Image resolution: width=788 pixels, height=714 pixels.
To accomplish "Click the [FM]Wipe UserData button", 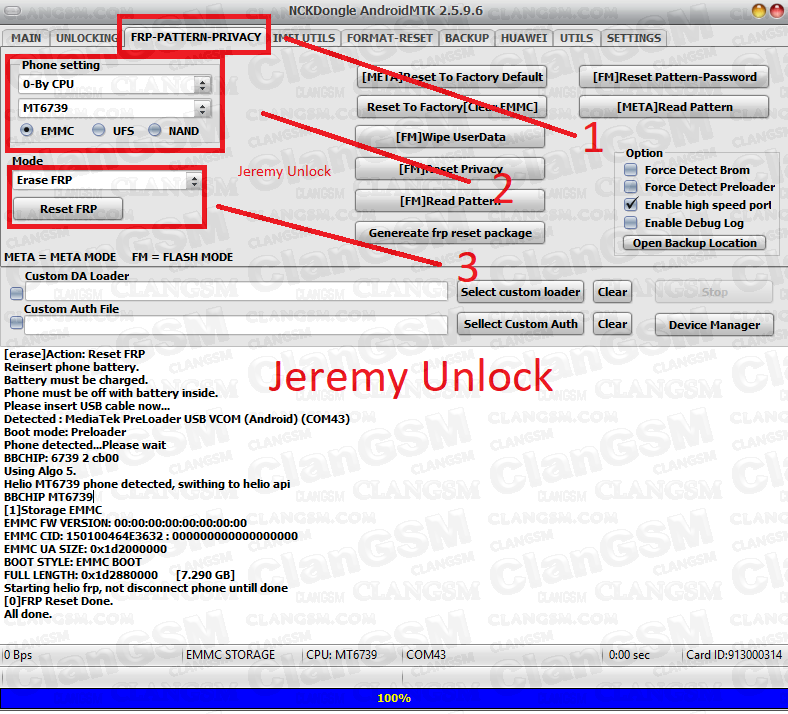I will tap(450, 137).
